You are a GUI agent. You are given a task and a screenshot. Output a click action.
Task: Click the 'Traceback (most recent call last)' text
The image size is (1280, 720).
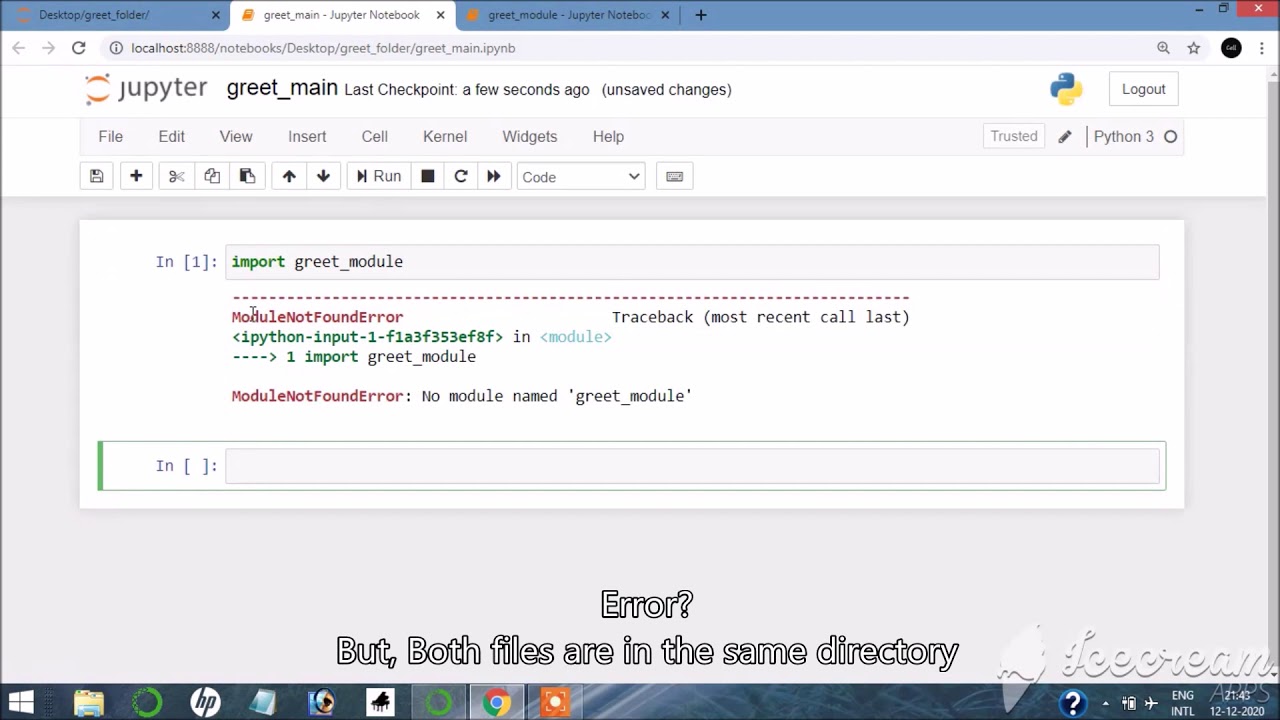761,317
